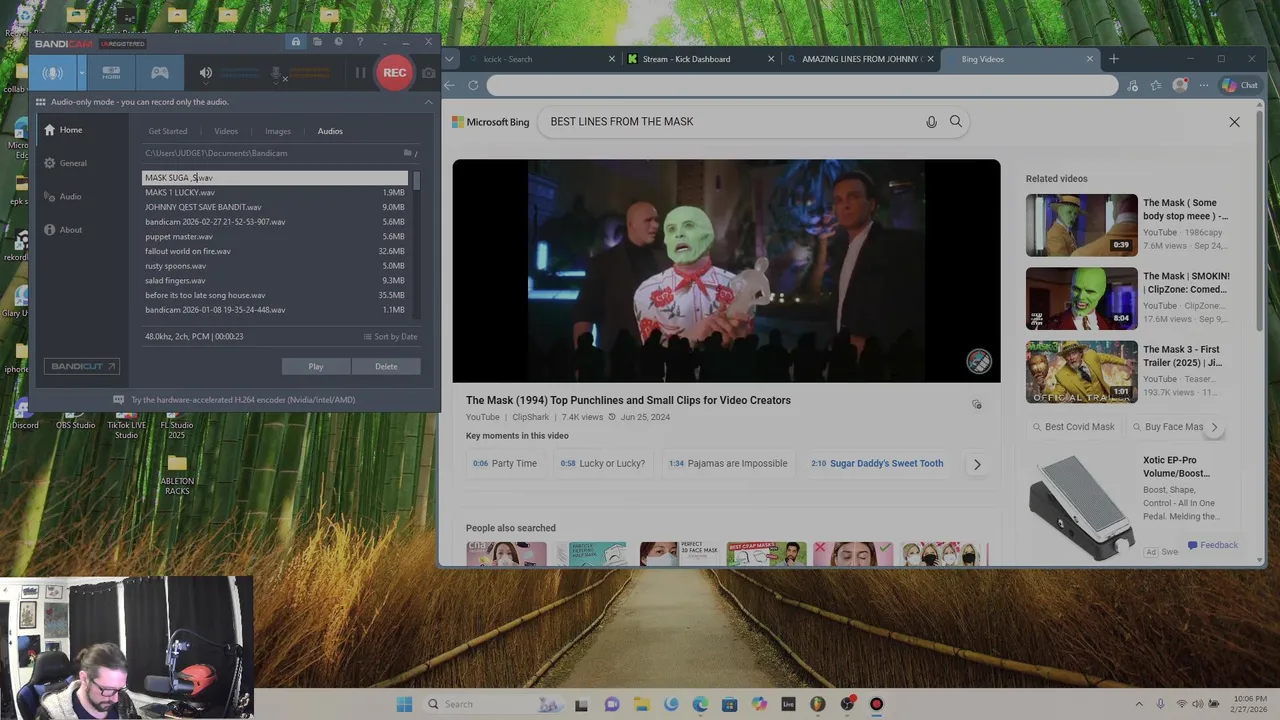
Task: Click the Delete button in Bandicam
Action: pyautogui.click(x=386, y=367)
